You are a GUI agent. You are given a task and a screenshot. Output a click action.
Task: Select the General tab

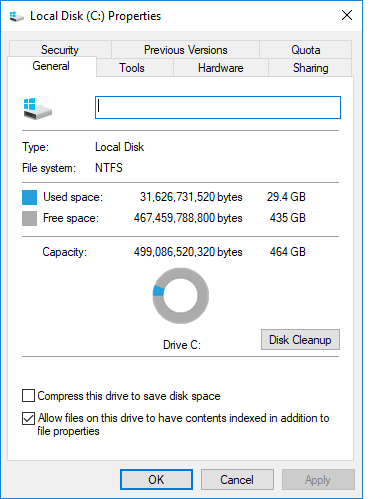click(x=51, y=66)
